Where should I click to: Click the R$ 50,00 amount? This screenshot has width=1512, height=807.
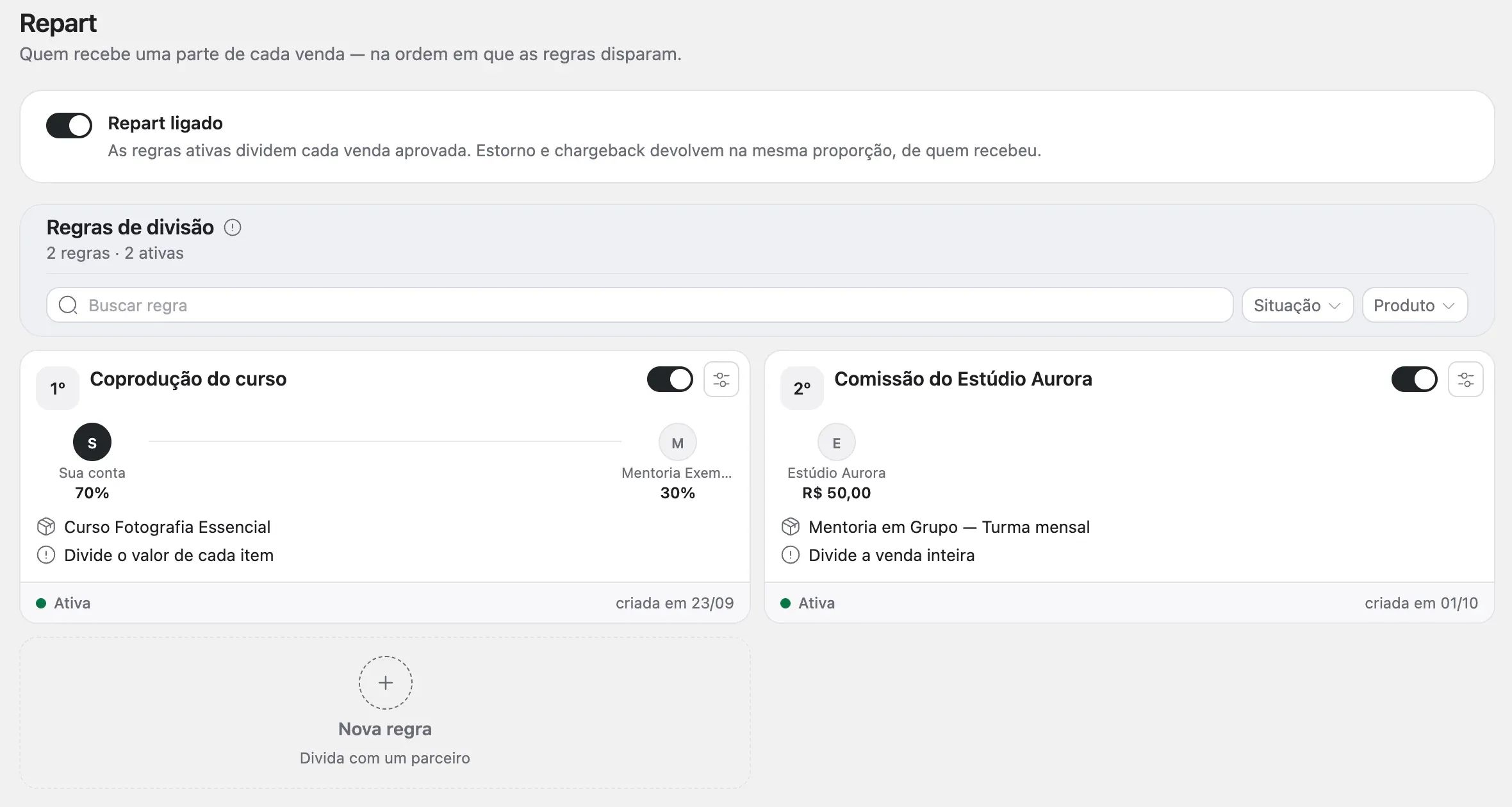click(837, 493)
